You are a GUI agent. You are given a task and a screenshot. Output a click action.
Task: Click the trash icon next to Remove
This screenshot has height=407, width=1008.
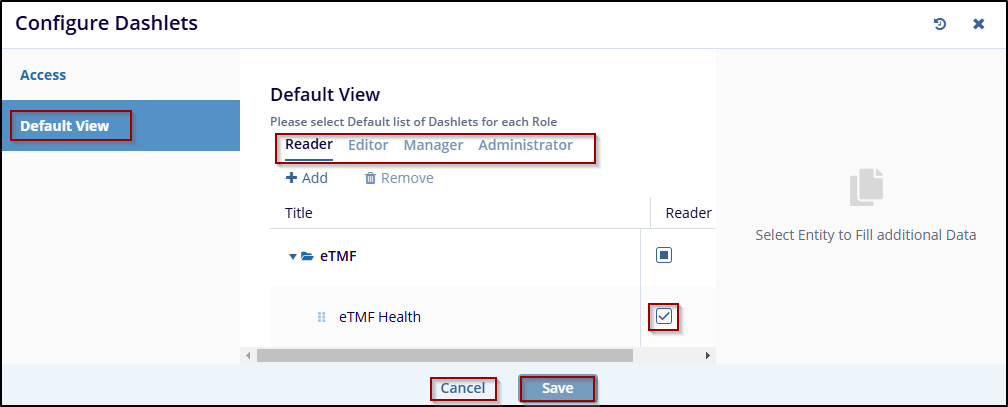[370, 178]
